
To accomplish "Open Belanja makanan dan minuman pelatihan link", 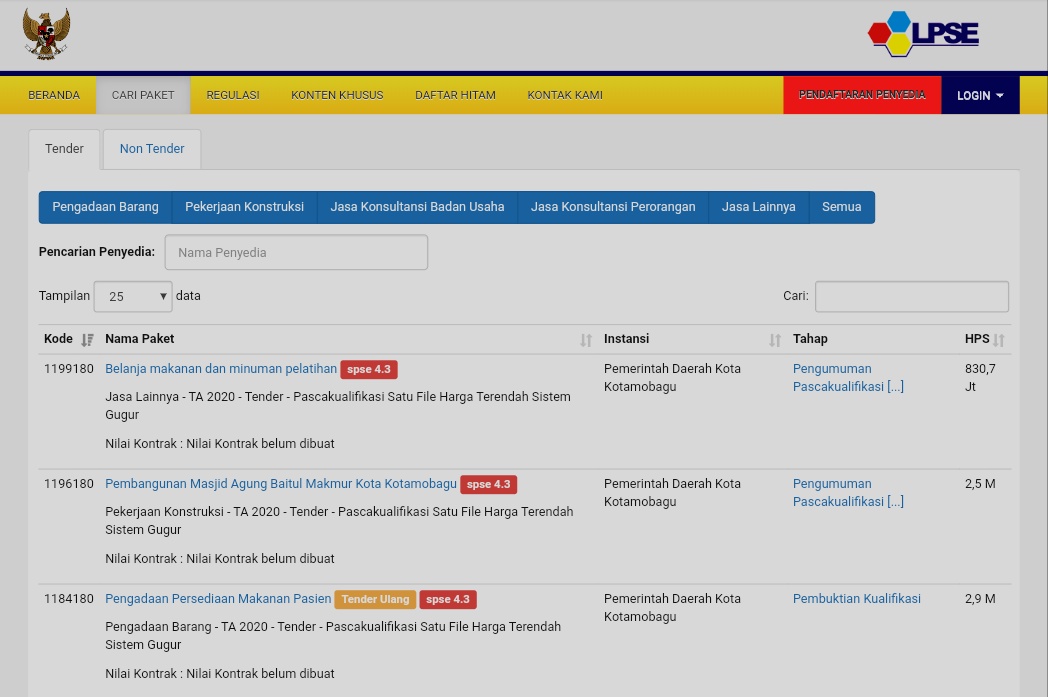I will [x=221, y=369].
